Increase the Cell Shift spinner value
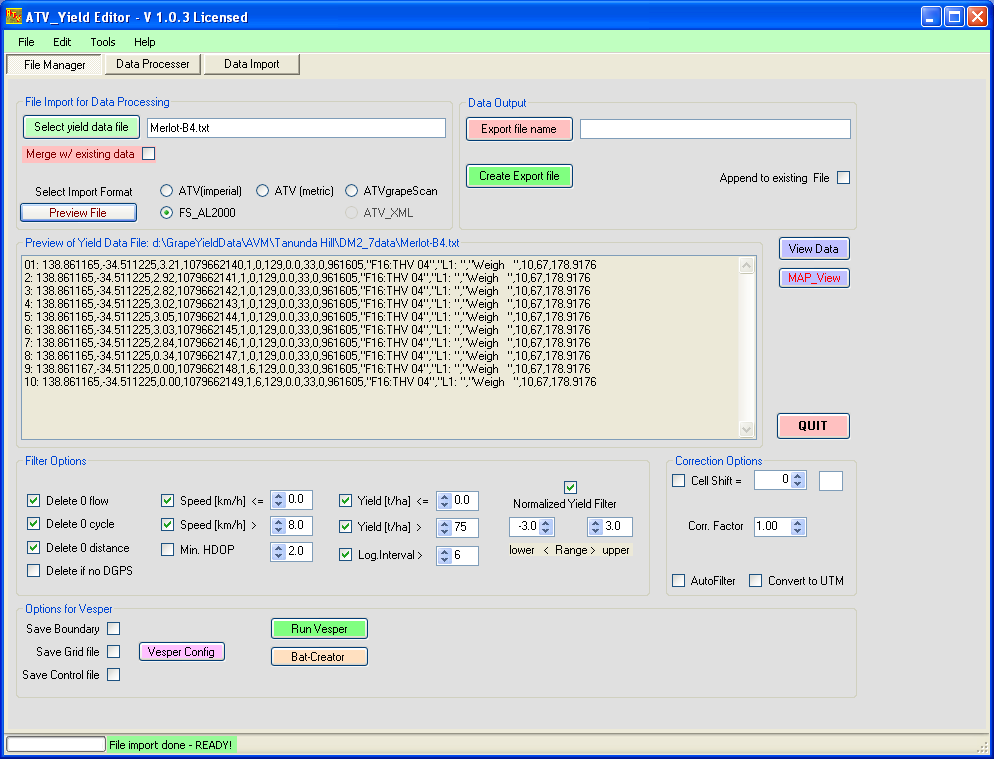Image resolution: width=994 pixels, height=759 pixels. click(x=798, y=476)
